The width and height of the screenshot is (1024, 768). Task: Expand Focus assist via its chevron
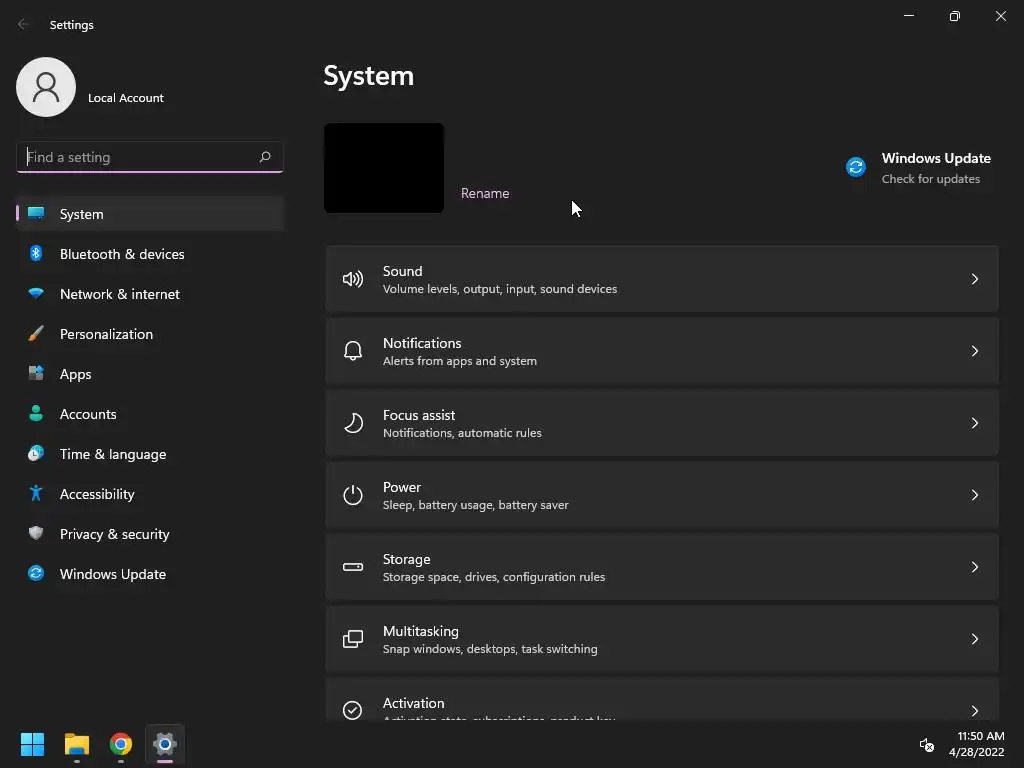tap(974, 423)
